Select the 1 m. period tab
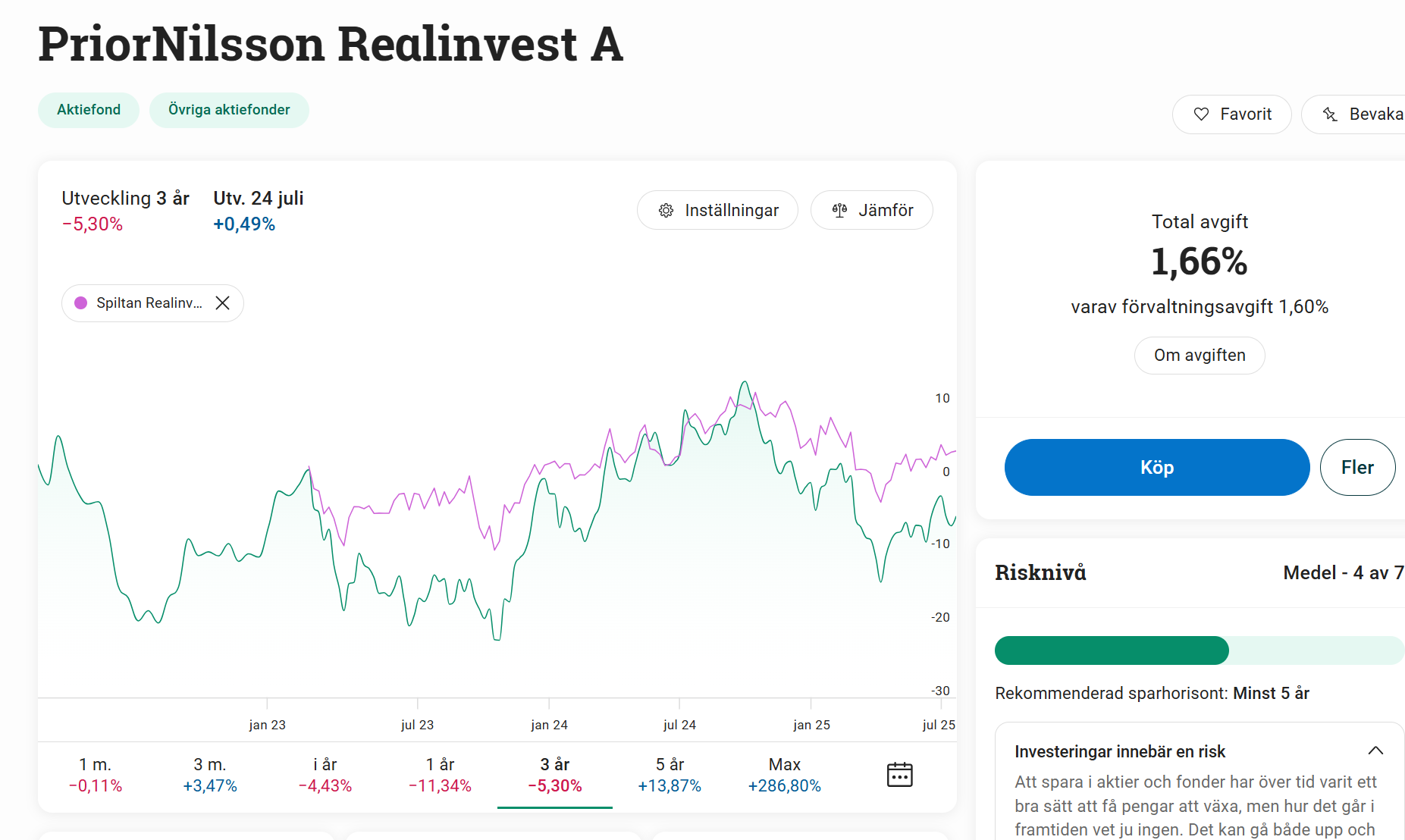Image resolution: width=1405 pixels, height=840 pixels. (x=96, y=775)
